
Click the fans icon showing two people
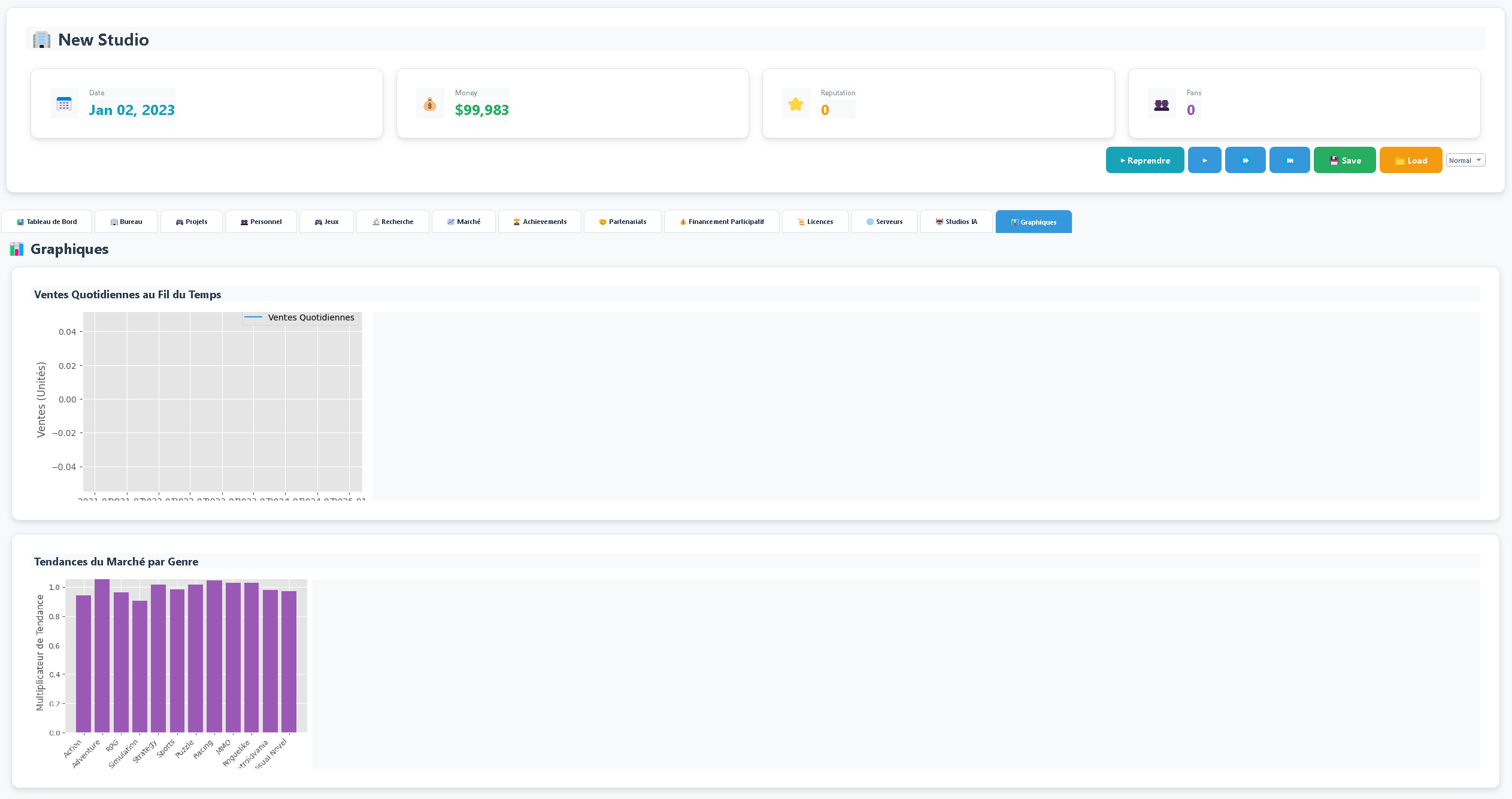(1162, 103)
